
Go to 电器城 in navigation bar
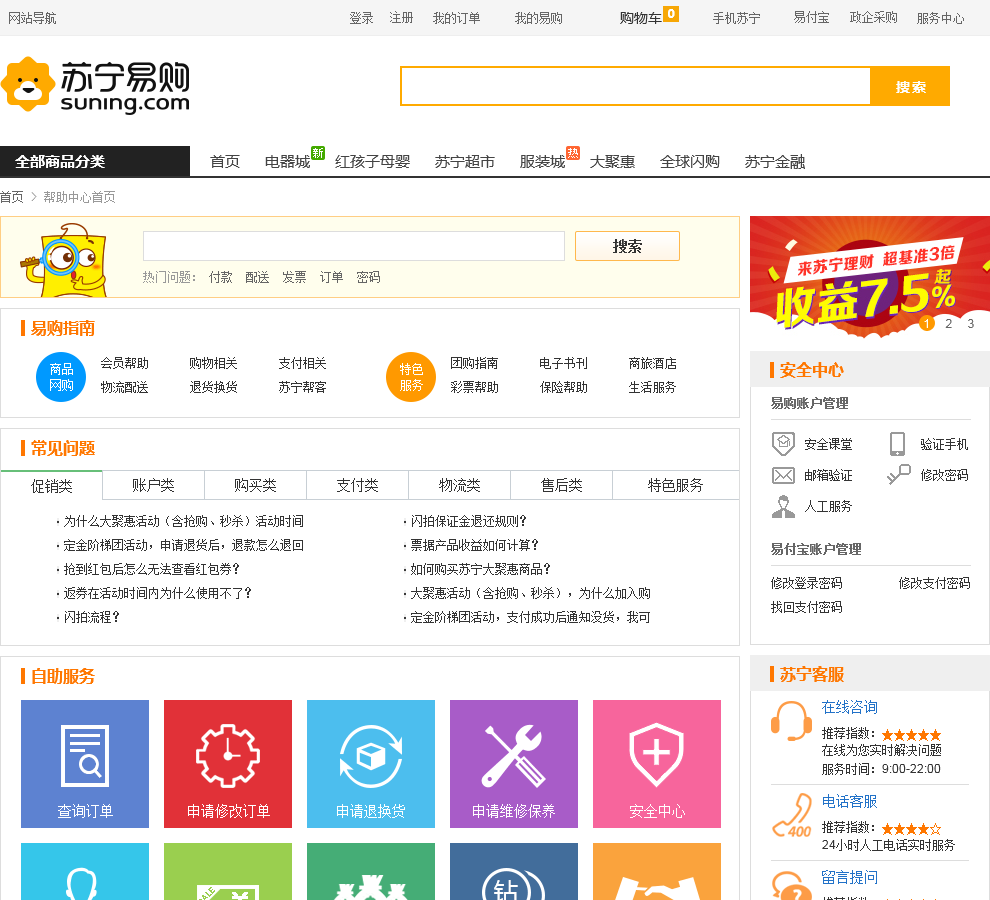tap(287, 162)
